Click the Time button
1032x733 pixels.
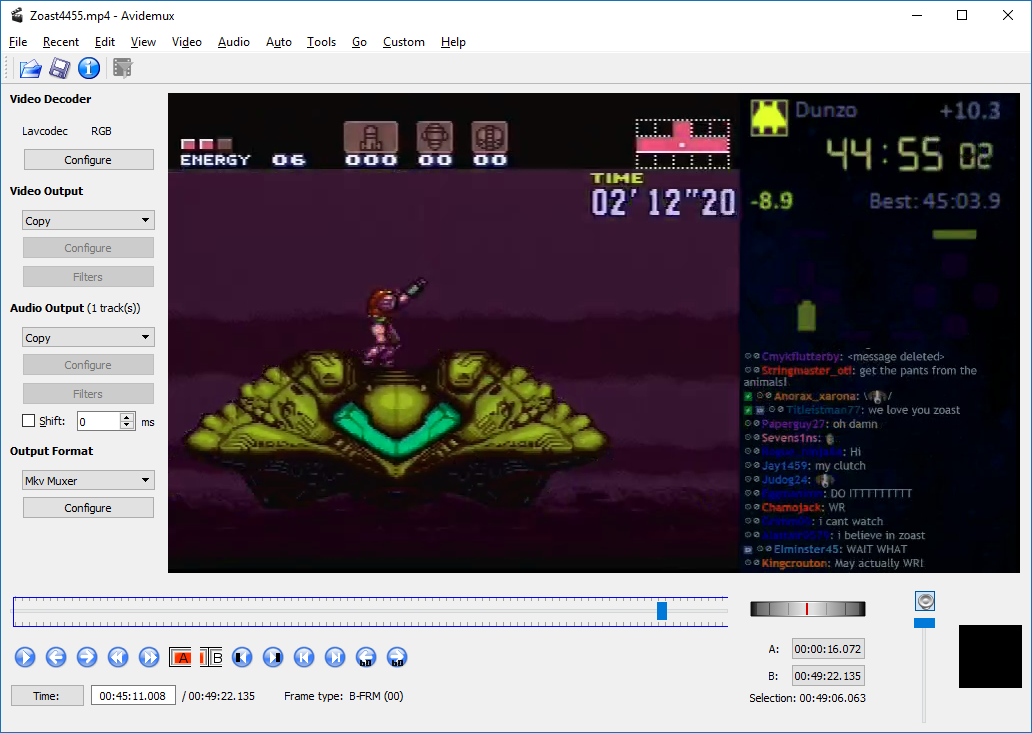tap(47, 695)
